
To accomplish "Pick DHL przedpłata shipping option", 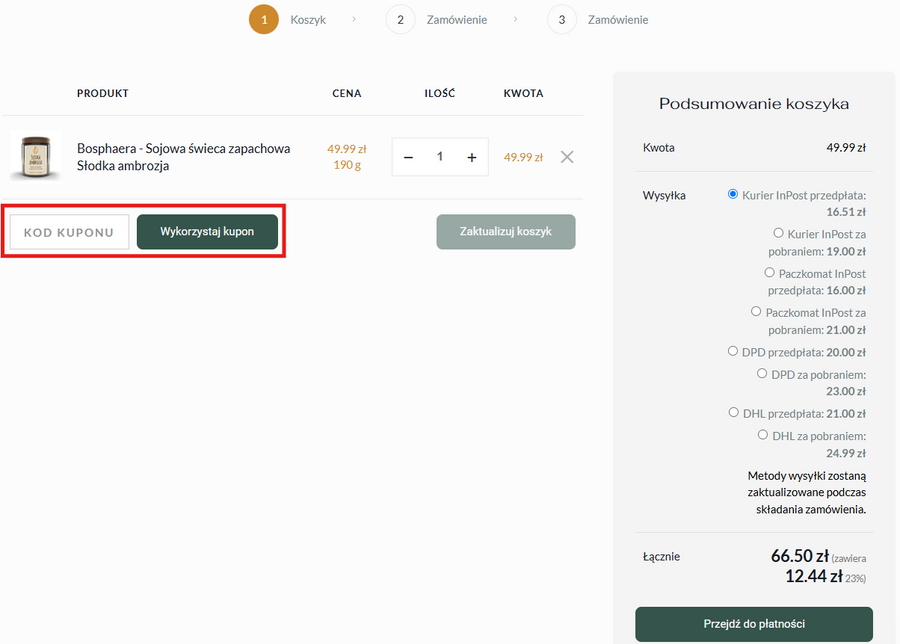I will click(x=733, y=413).
